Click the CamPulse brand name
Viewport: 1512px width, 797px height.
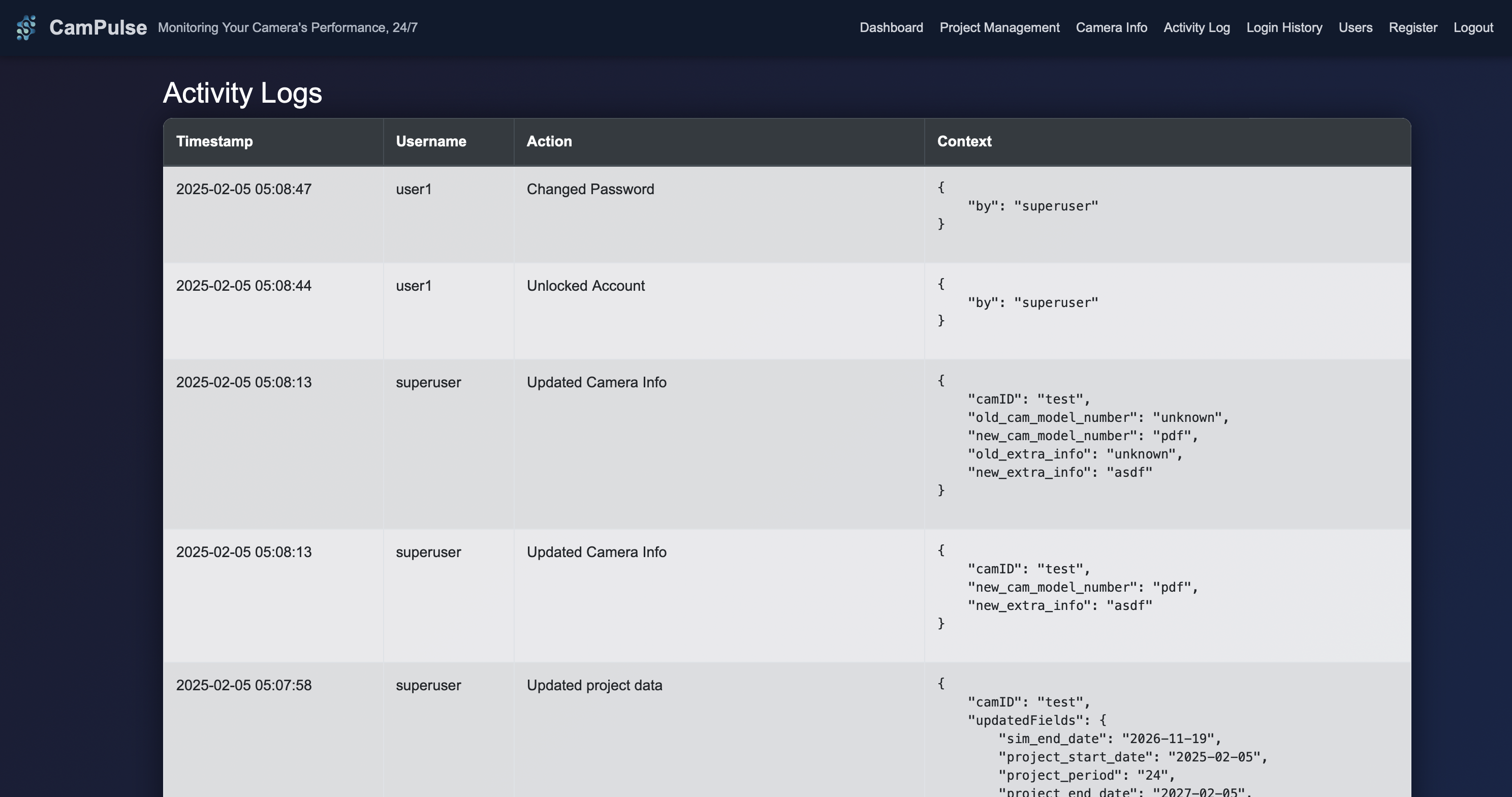[x=98, y=27]
